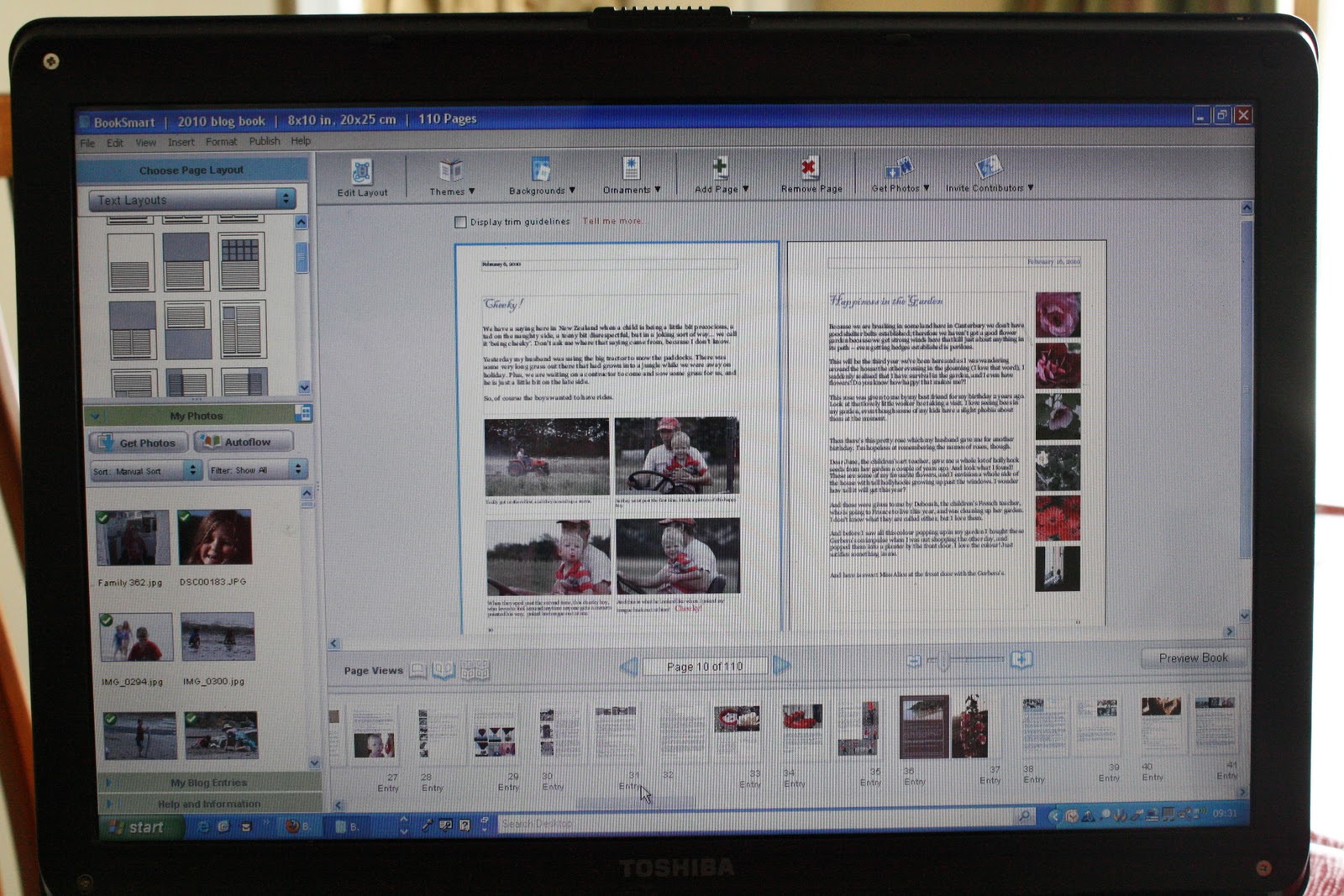Open the Themes dropdown arrow
This screenshot has height=896, width=1344.
472,191
